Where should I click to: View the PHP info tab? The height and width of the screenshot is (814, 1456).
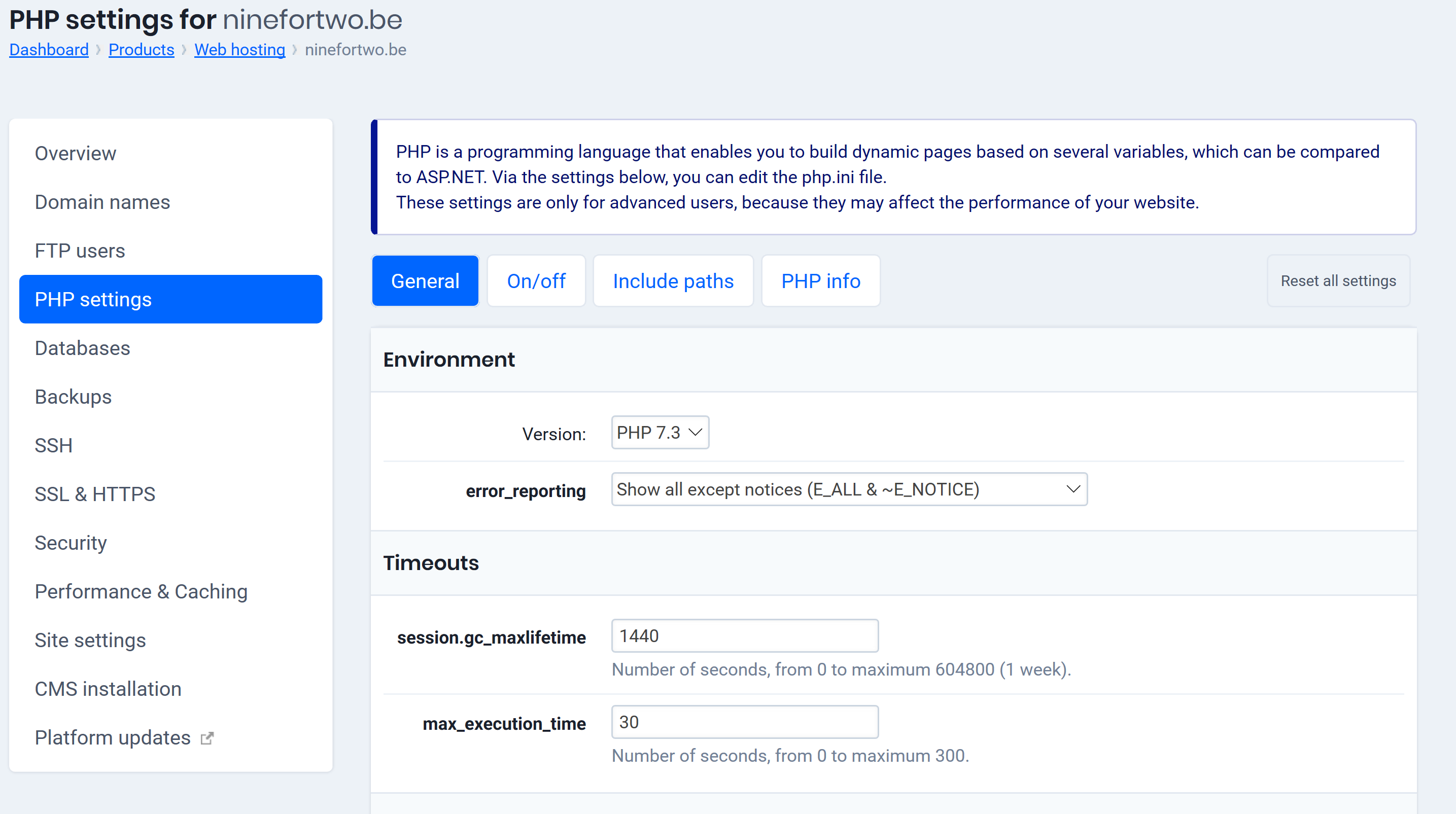click(821, 281)
